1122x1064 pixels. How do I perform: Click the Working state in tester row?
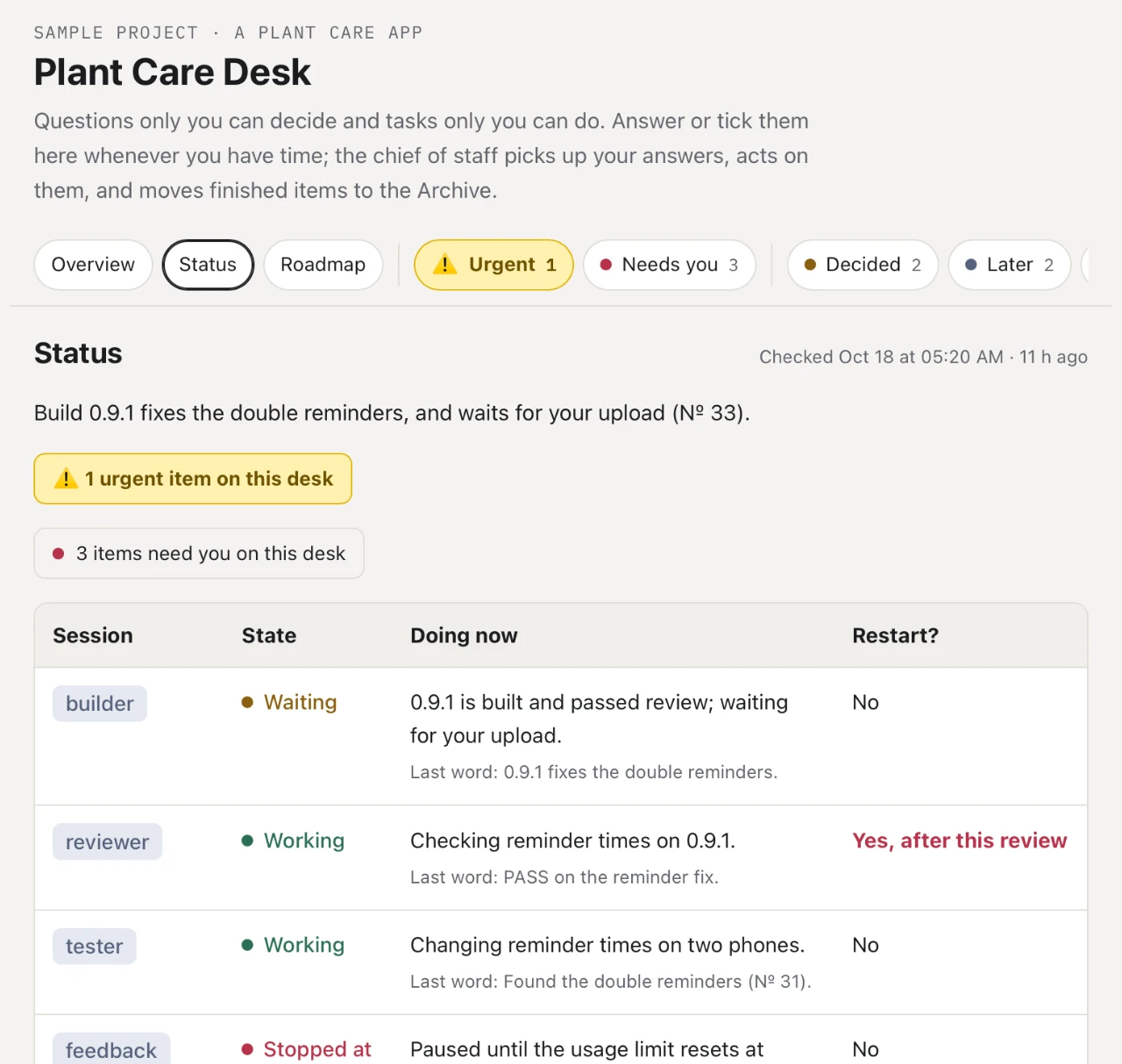click(x=293, y=945)
